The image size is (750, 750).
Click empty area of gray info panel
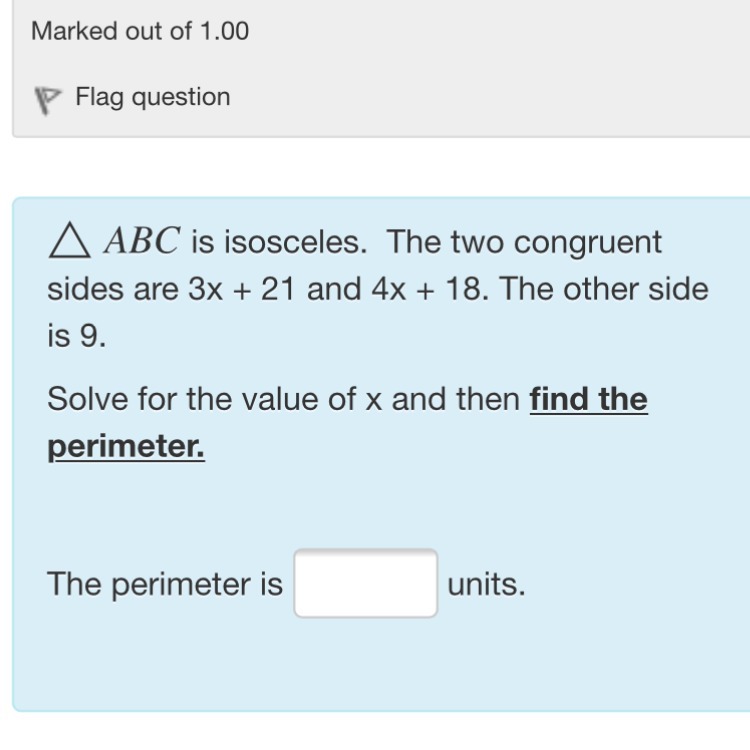click(500, 70)
